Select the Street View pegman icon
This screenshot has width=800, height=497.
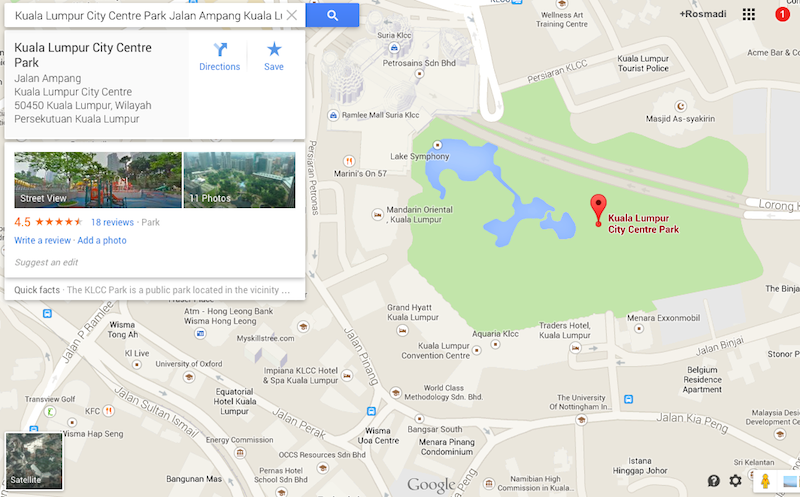(765, 481)
